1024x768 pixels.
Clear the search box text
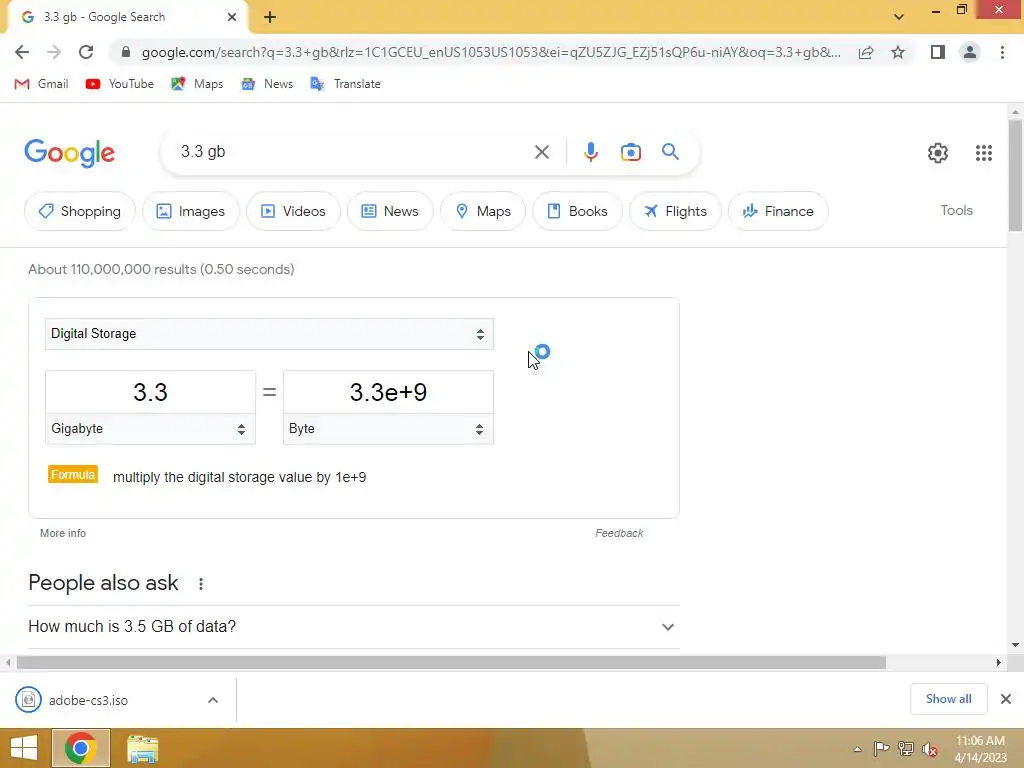click(541, 152)
